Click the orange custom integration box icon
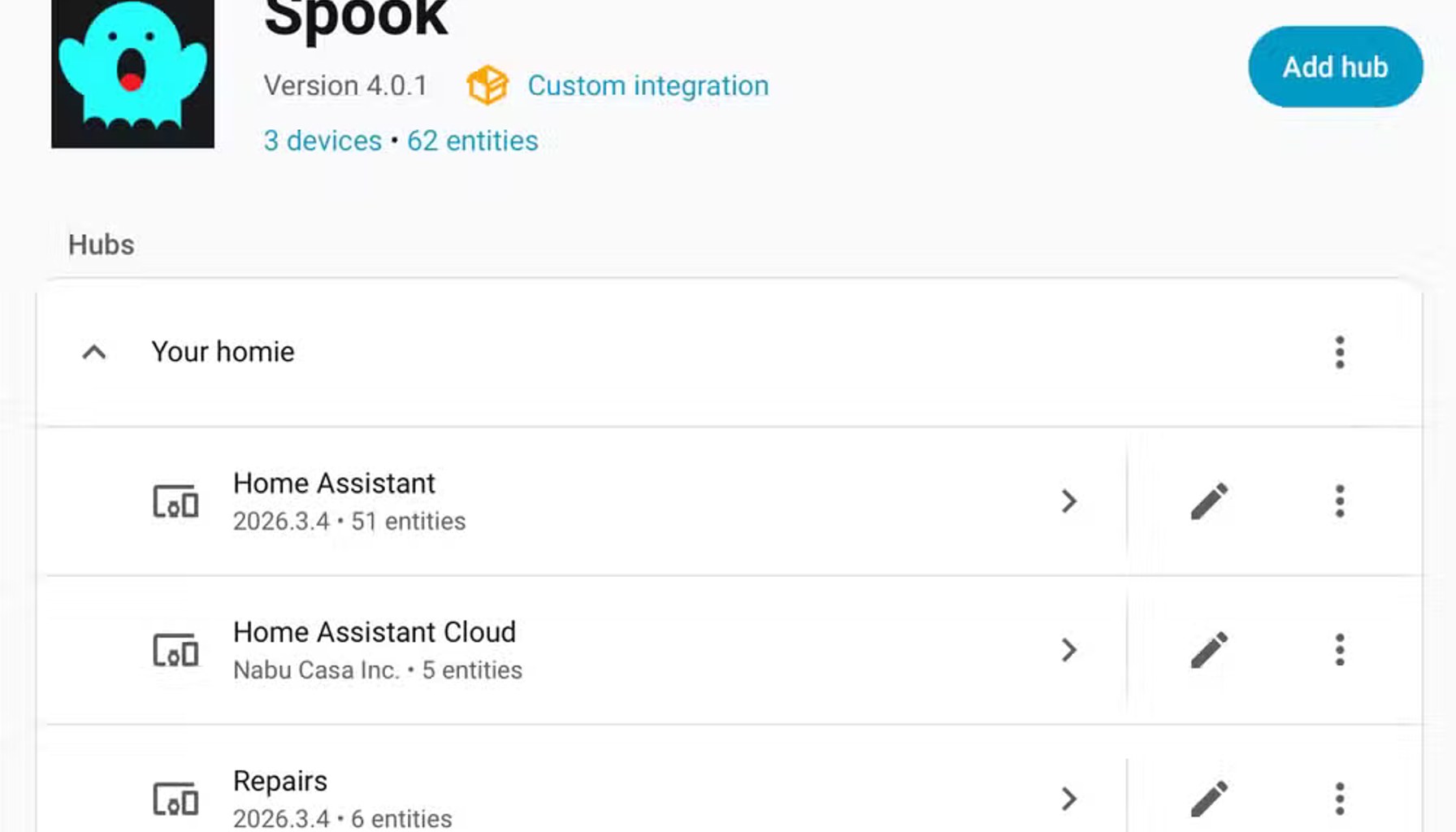Screen dimensions: 1456x832 (487, 85)
